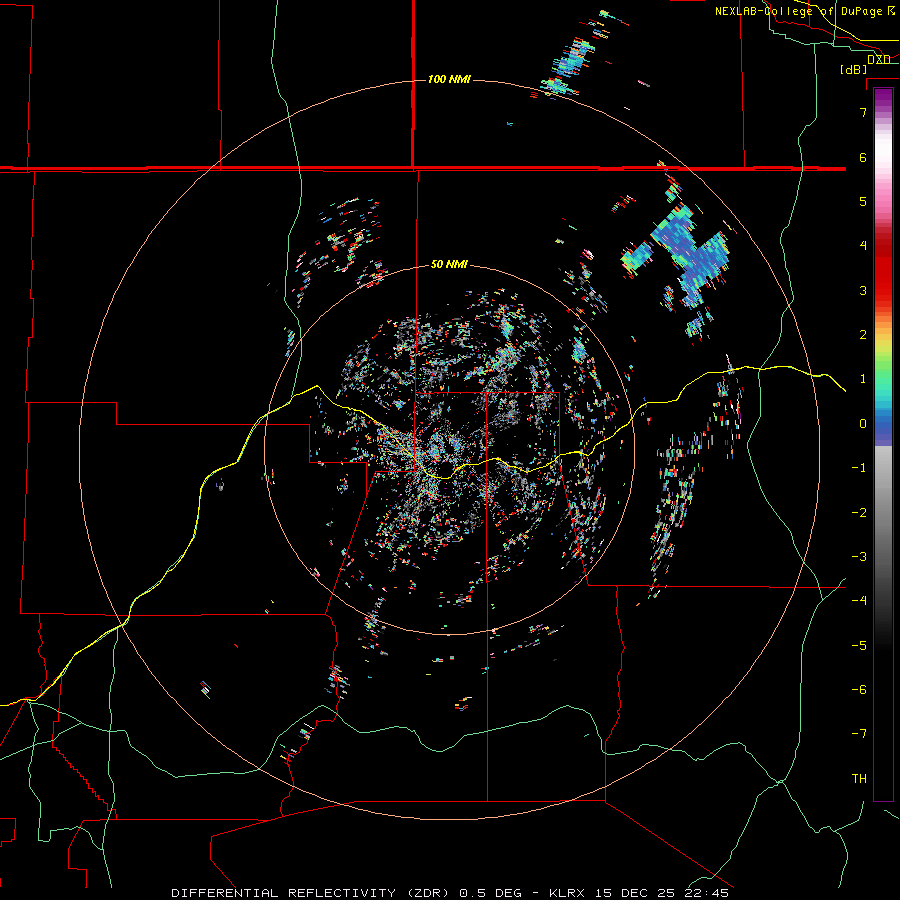
Task: Click the "-3" value on the dB scale
Action: (859, 557)
